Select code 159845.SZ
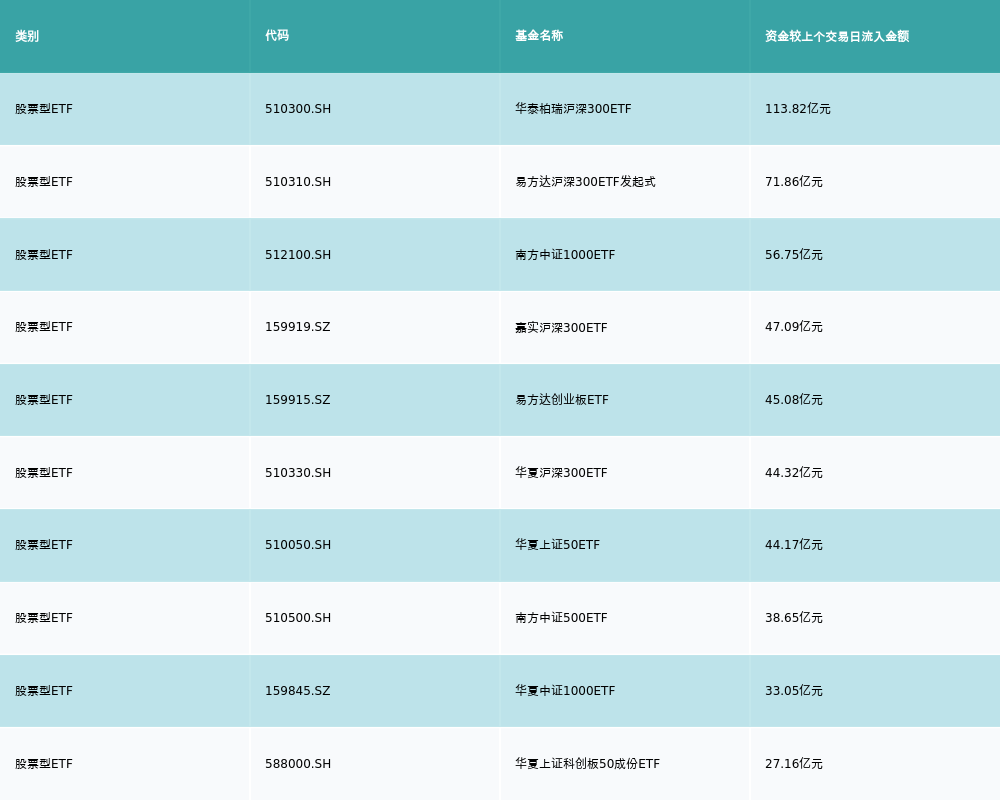Viewport: 1000px width, 800px height. pyautogui.click(x=297, y=691)
